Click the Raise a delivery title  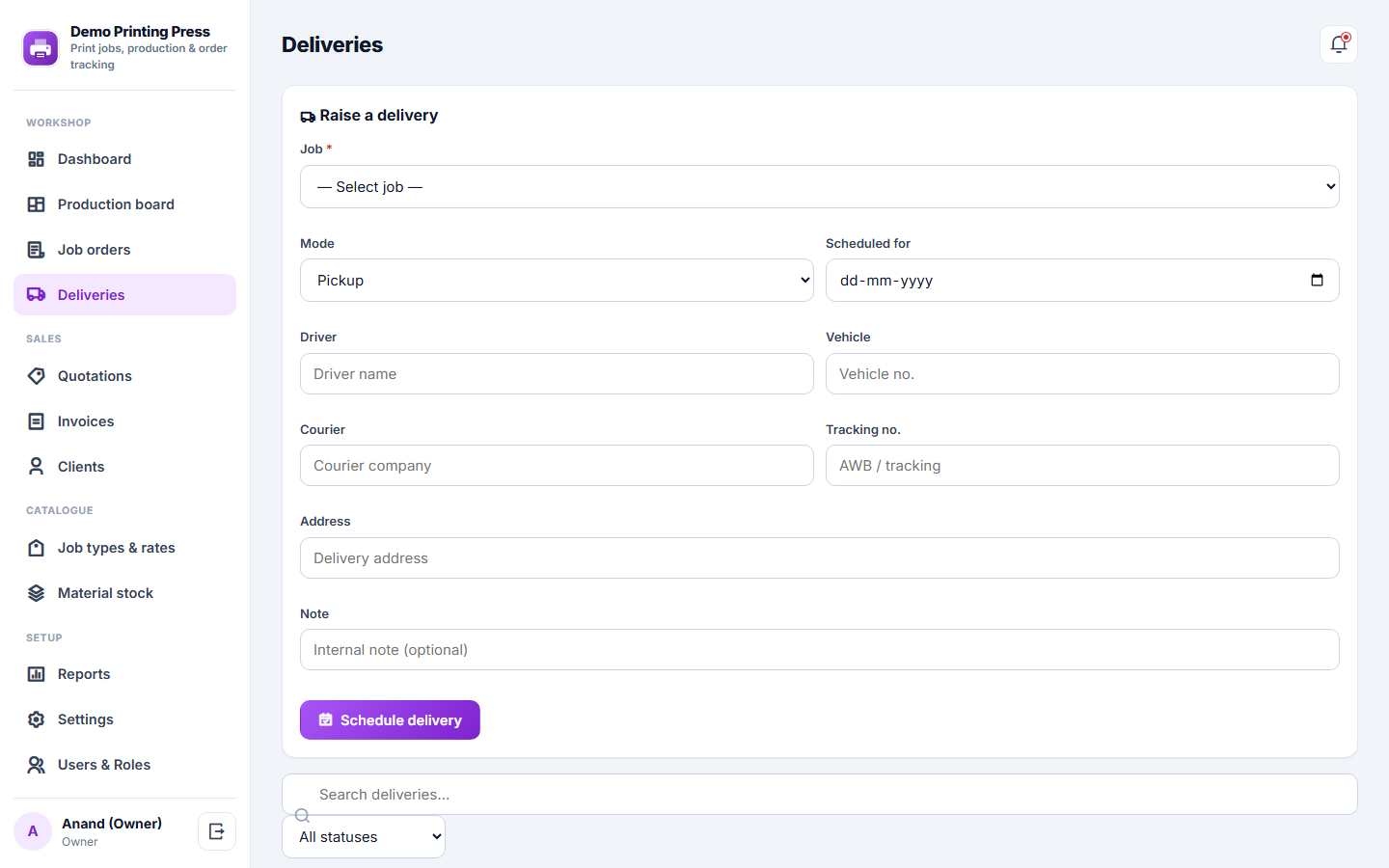pos(379,116)
